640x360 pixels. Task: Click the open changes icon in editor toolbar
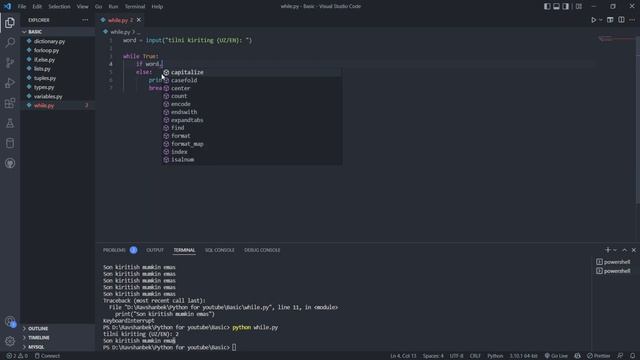610,20
